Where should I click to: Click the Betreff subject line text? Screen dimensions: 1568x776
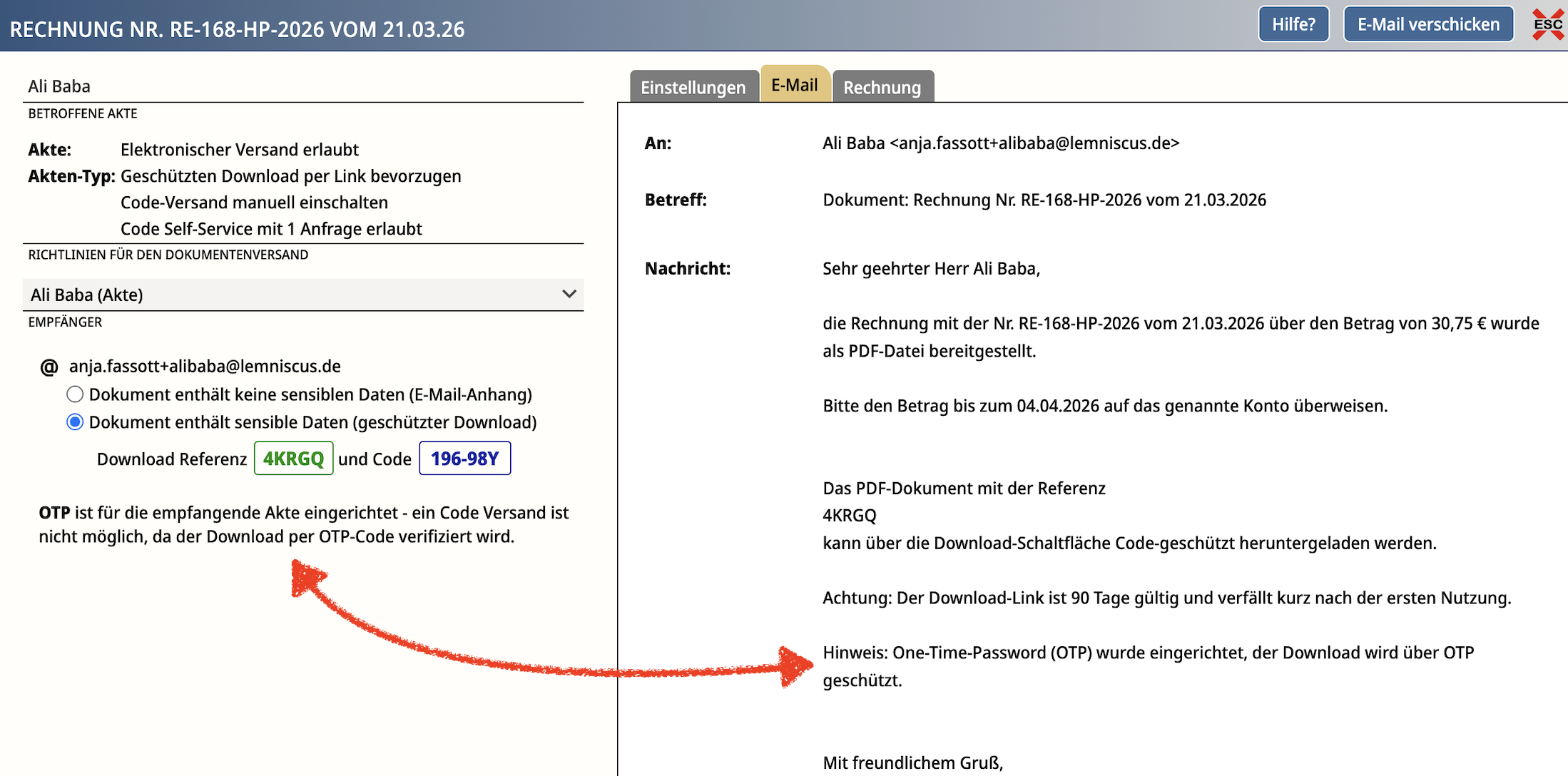point(1044,200)
